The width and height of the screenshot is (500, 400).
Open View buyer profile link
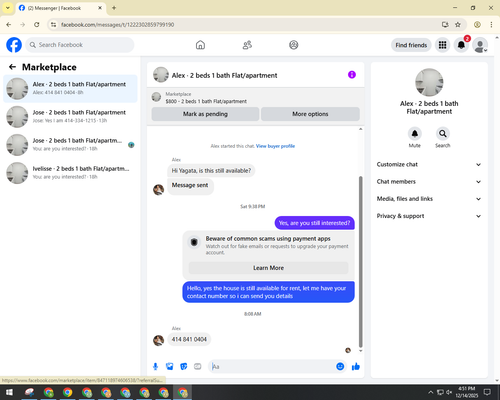click(x=275, y=146)
